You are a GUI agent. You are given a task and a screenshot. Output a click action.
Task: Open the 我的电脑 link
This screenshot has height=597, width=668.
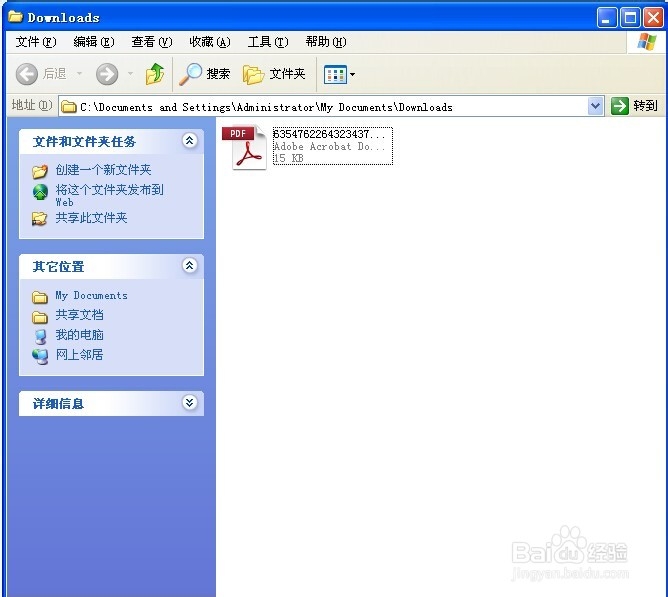click(x=79, y=335)
